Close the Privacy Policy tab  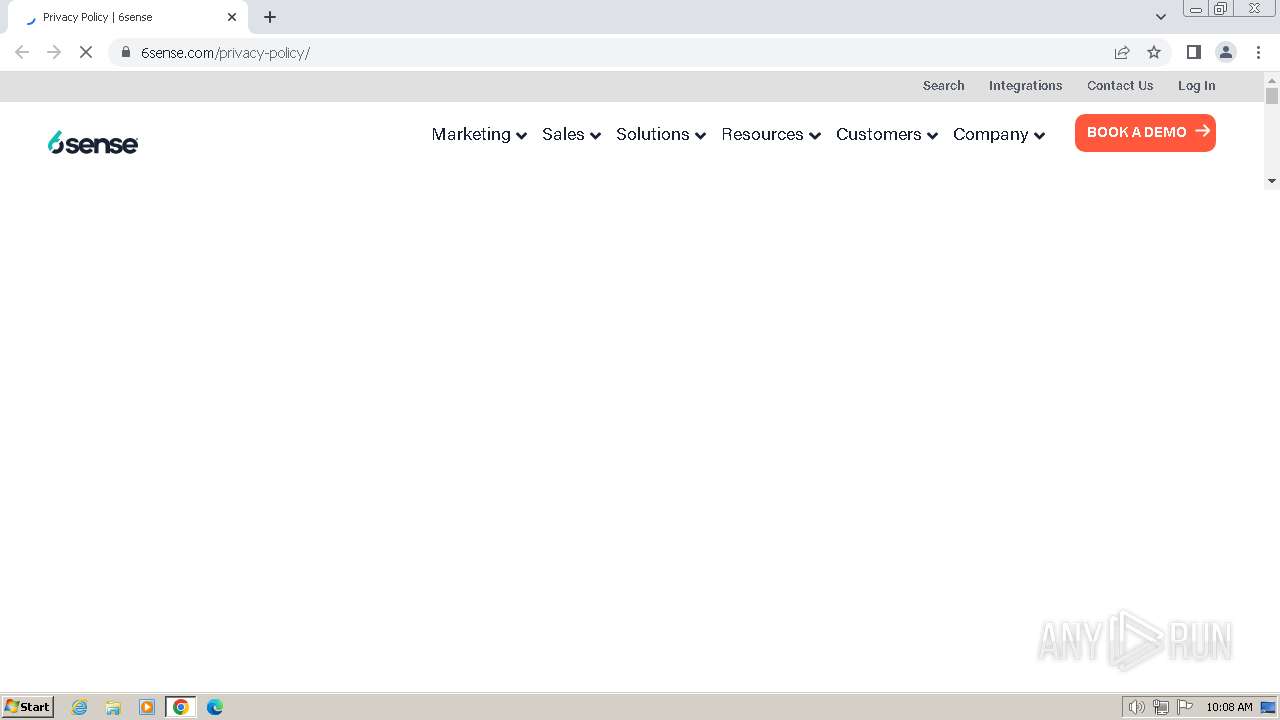(x=232, y=17)
